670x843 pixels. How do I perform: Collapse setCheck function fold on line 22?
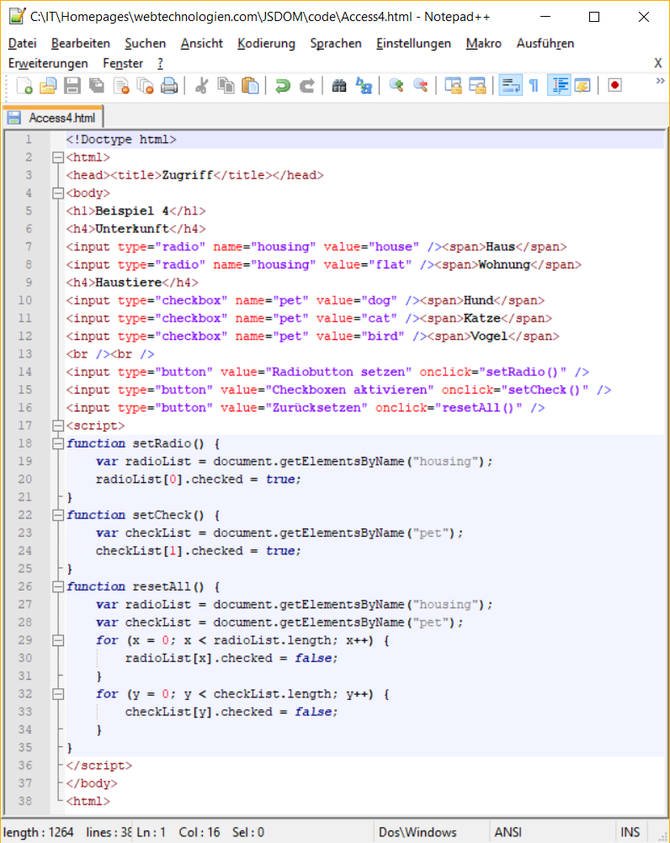point(58,515)
